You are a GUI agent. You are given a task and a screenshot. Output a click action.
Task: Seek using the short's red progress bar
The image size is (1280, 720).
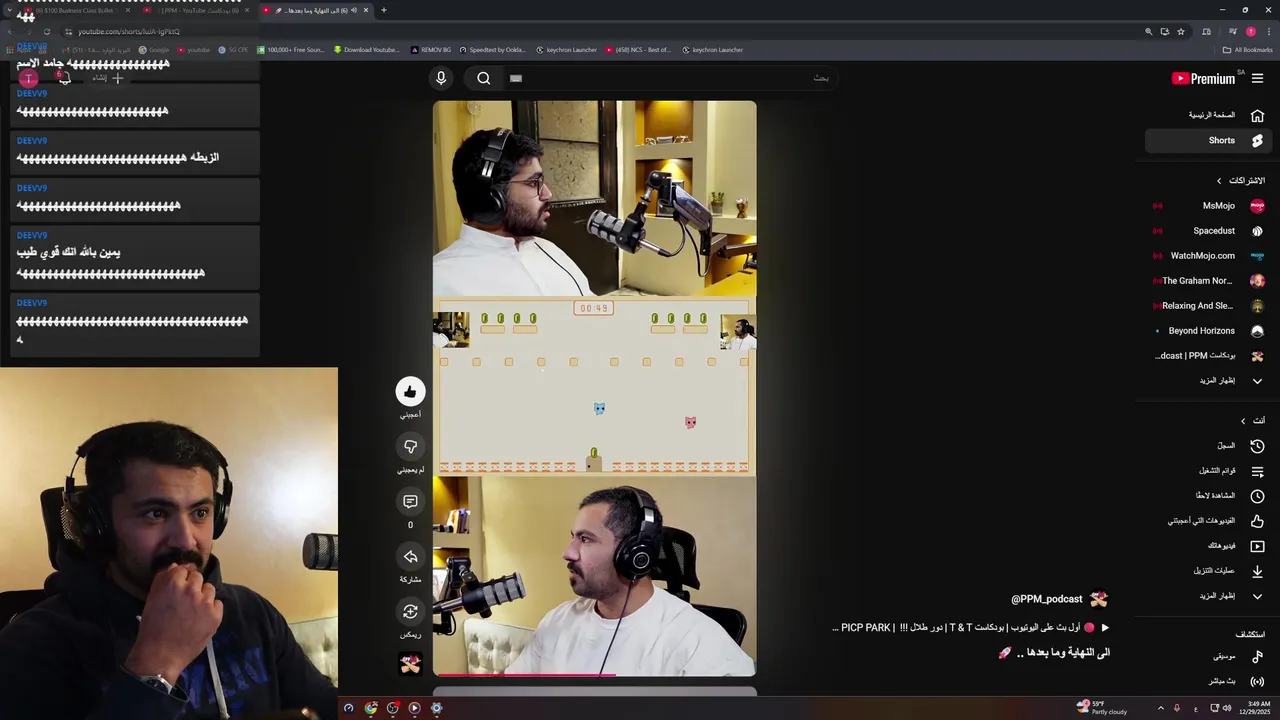[594, 675]
